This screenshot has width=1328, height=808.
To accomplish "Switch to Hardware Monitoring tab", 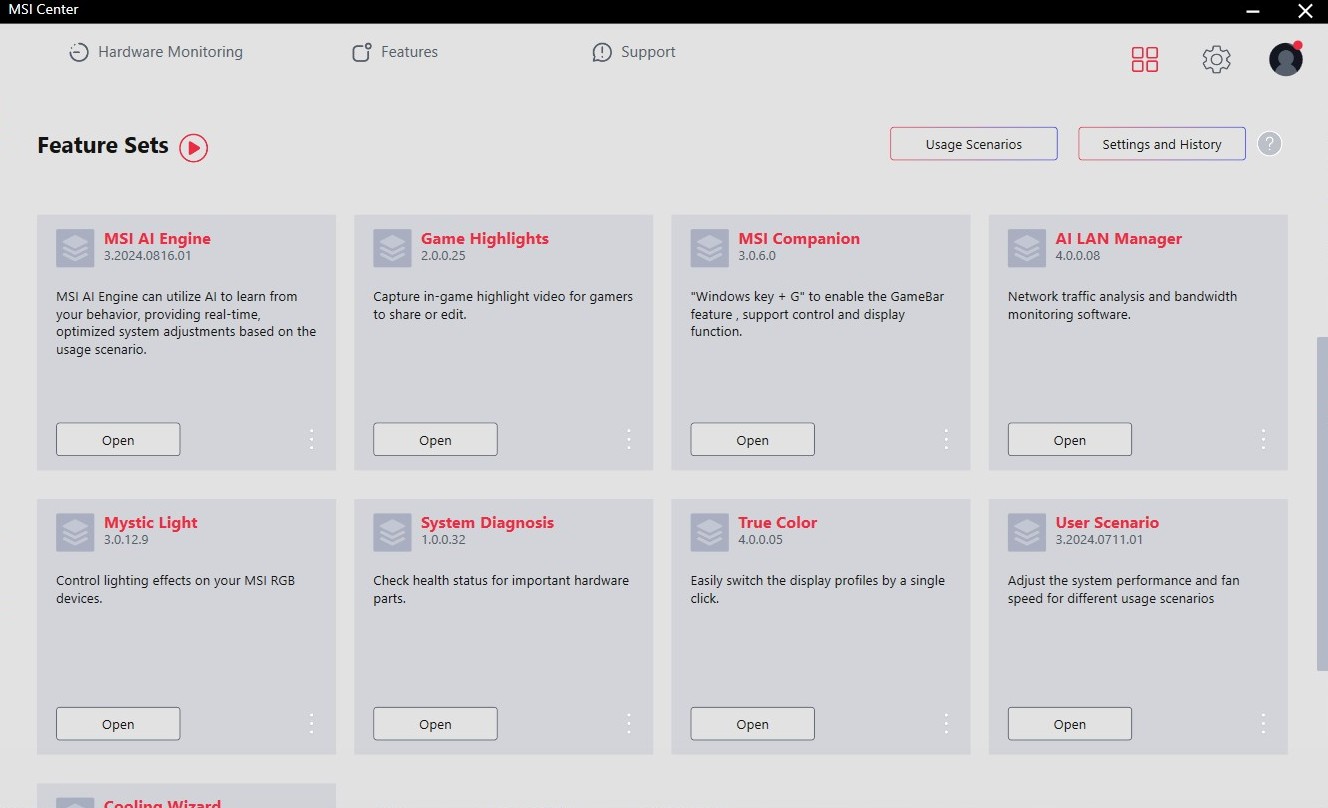I will tap(155, 52).
